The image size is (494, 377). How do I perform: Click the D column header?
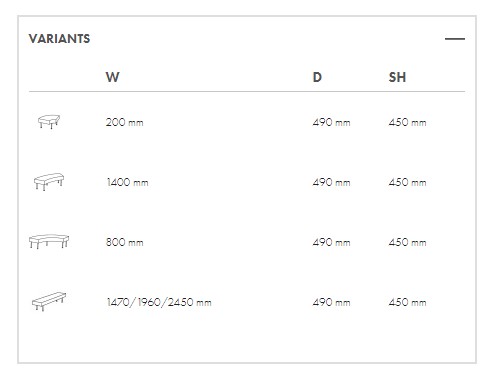point(317,77)
